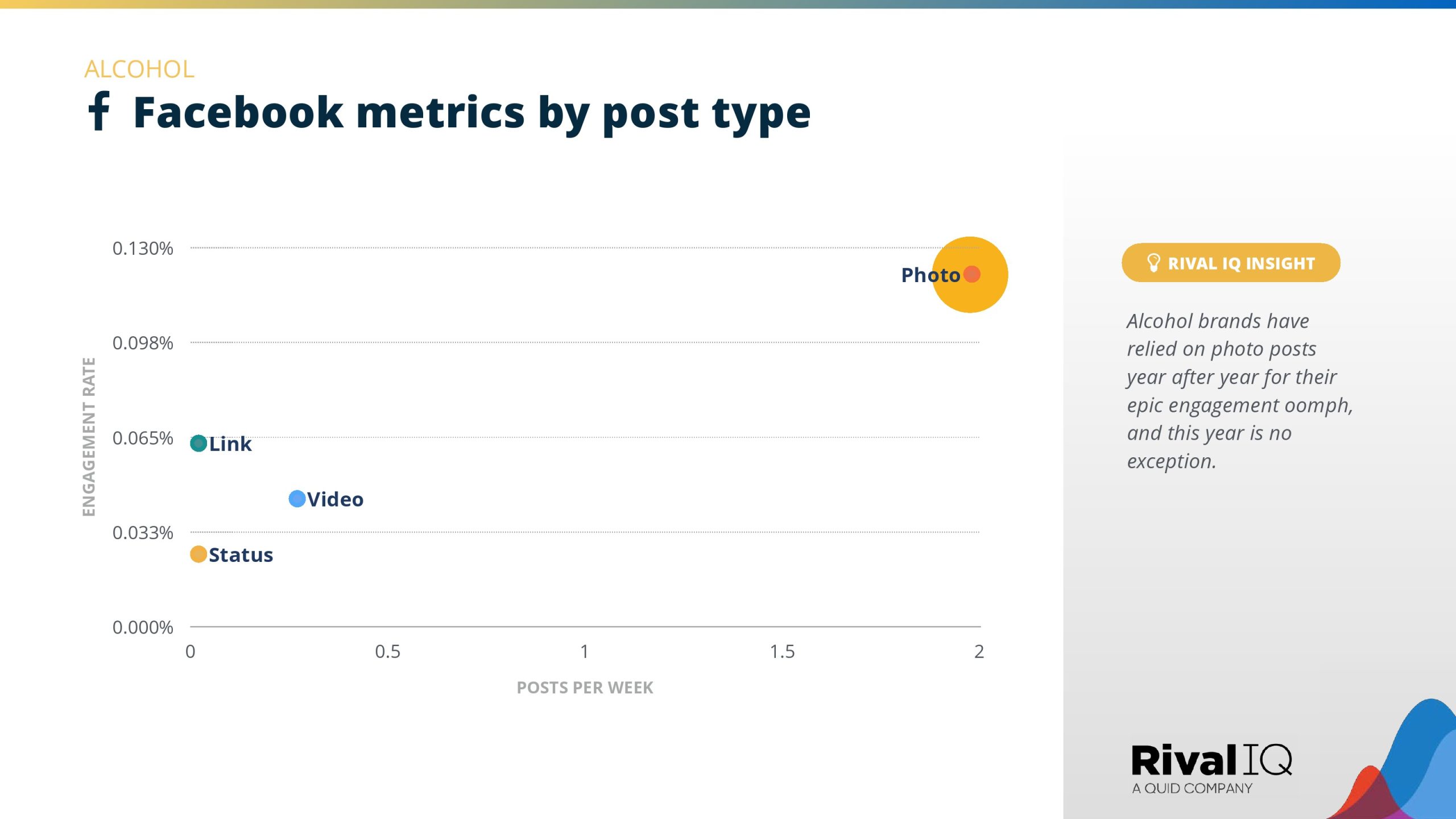Click the "Status" data label

pos(241,555)
